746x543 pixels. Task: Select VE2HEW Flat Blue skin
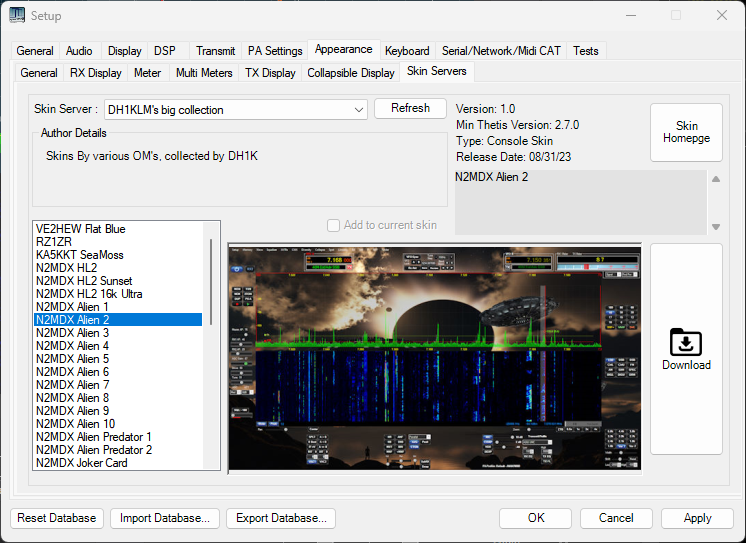pos(118,229)
